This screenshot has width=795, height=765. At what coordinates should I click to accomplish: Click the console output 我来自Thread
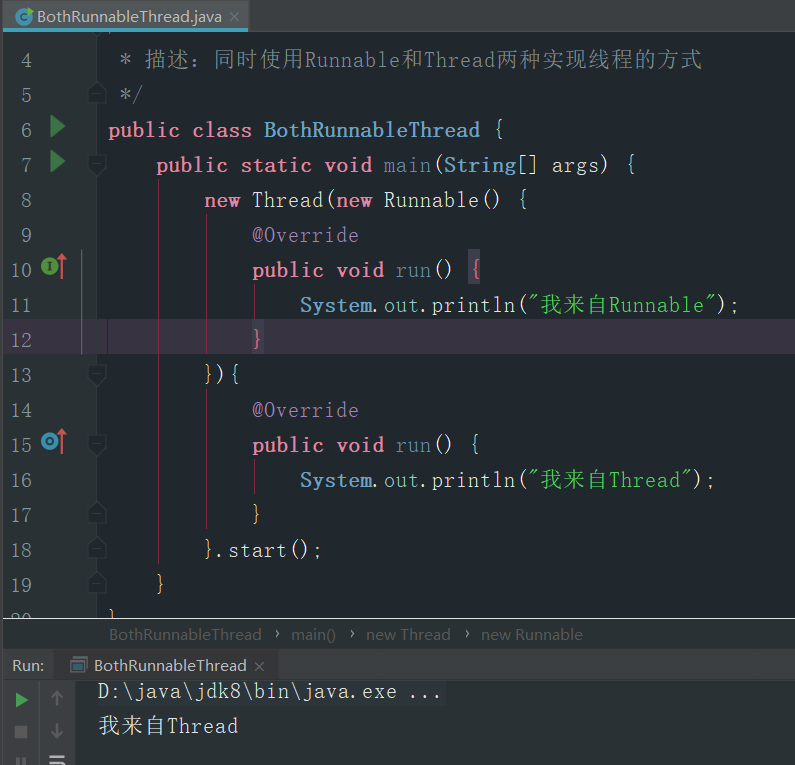click(x=168, y=725)
